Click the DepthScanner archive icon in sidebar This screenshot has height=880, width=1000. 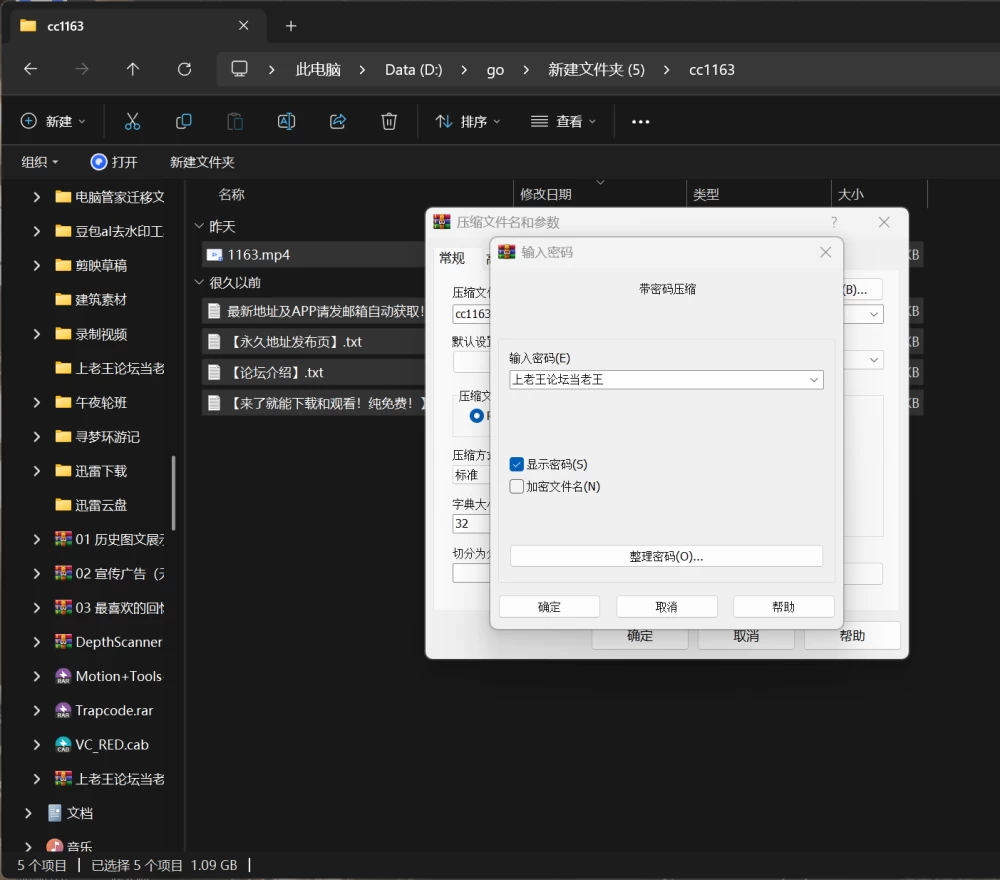(x=63, y=642)
